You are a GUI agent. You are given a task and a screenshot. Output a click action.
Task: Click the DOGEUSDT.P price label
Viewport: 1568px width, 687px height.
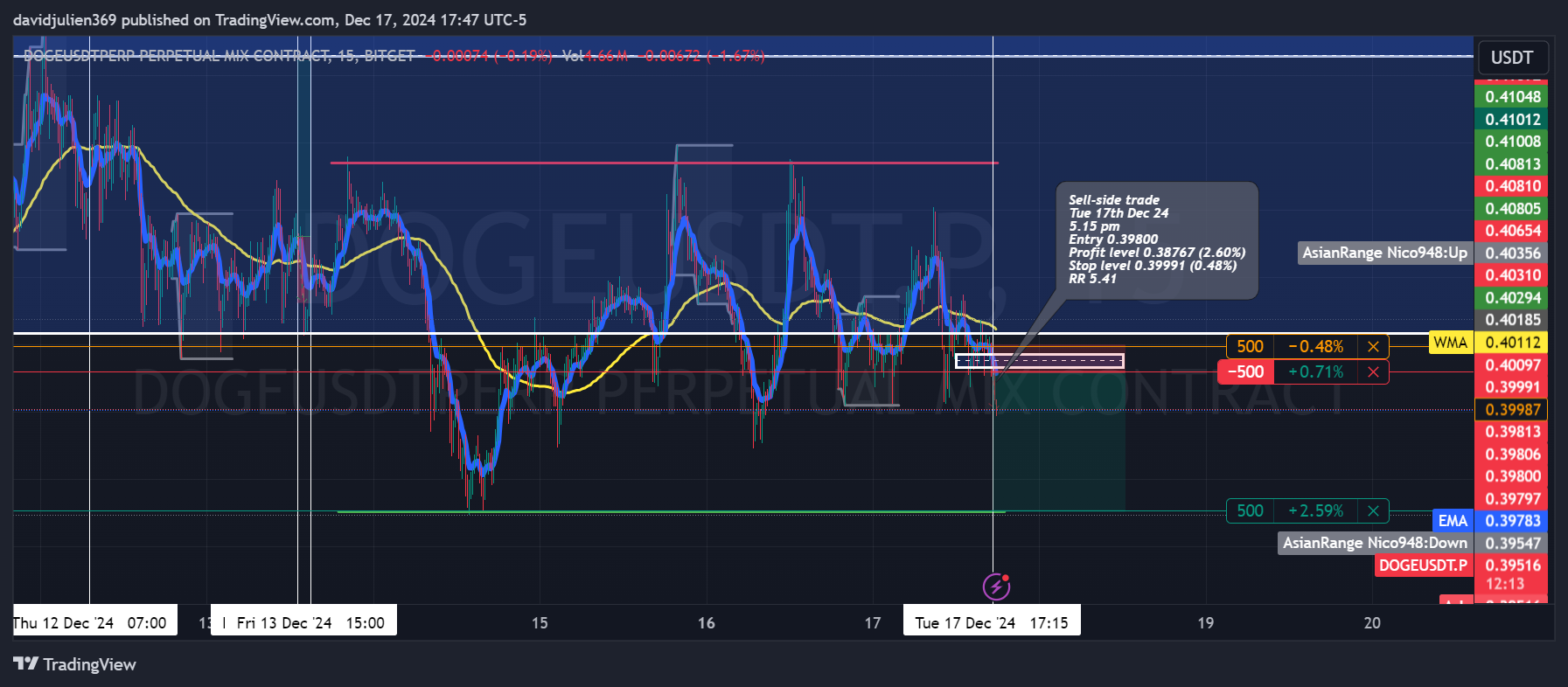(1423, 566)
